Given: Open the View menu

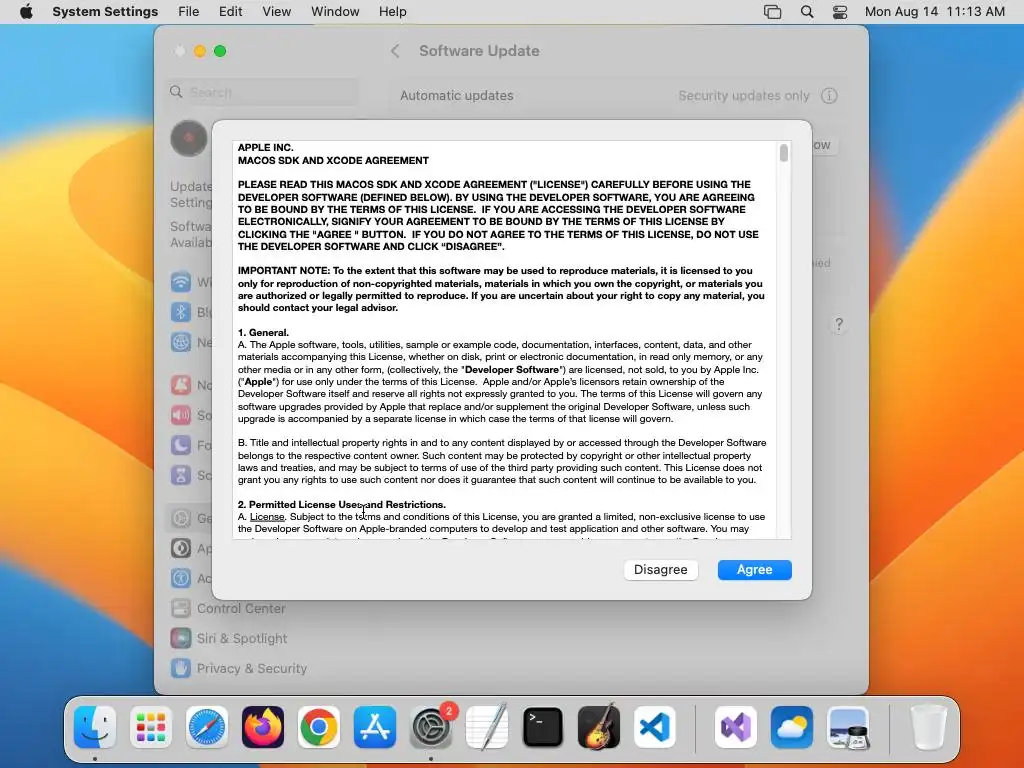Looking at the screenshot, I should pyautogui.click(x=277, y=12).
